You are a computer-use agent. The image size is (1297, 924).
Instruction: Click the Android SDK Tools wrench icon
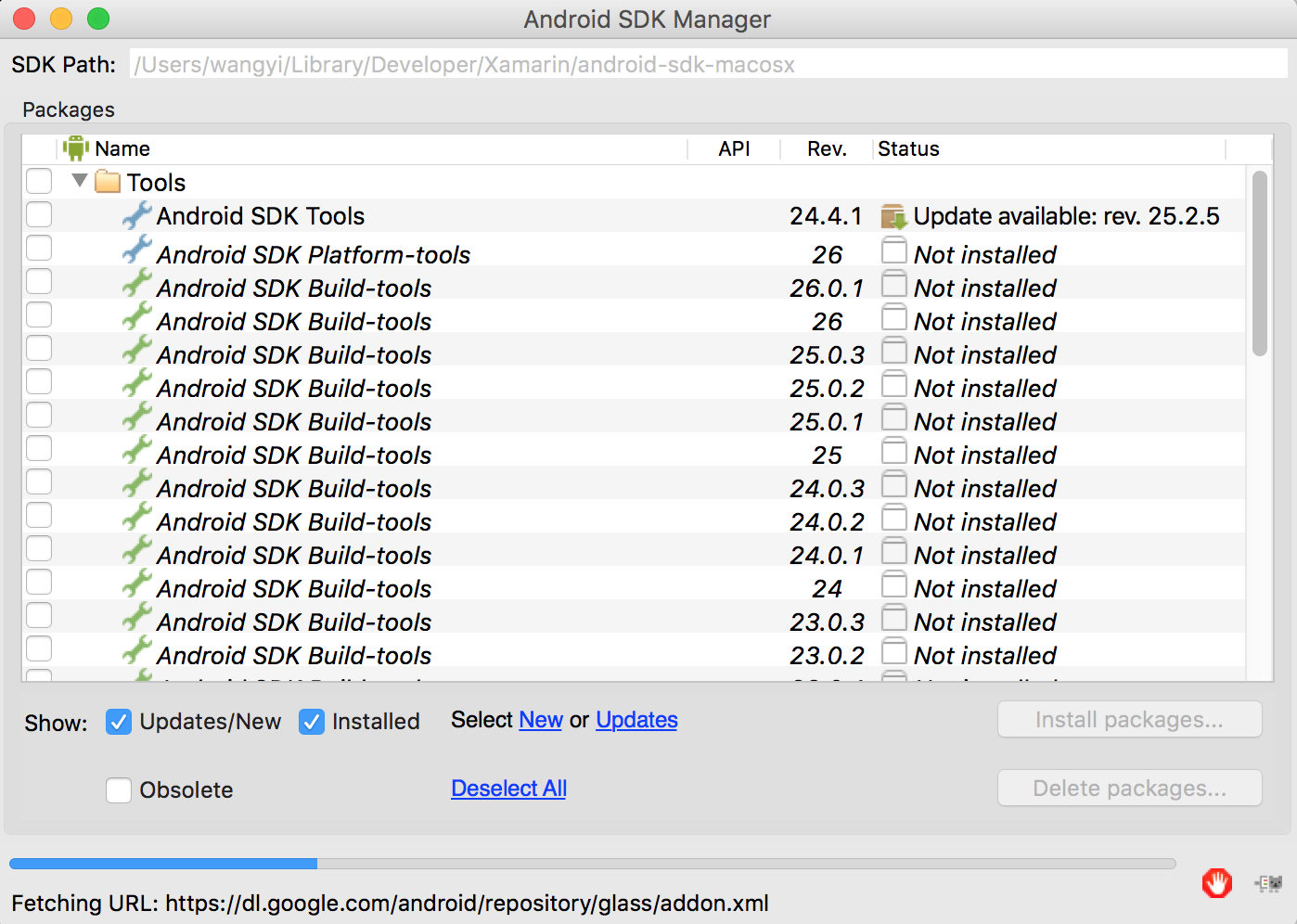click(x=137, y=215)
